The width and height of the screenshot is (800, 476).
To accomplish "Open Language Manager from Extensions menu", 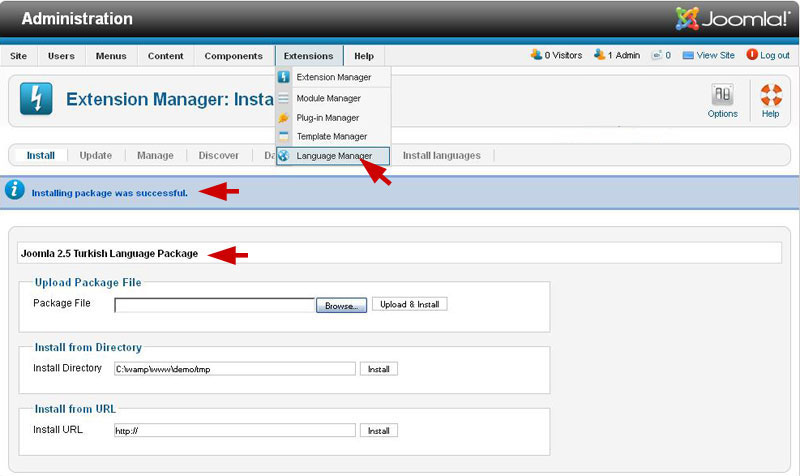I will 334,156.
